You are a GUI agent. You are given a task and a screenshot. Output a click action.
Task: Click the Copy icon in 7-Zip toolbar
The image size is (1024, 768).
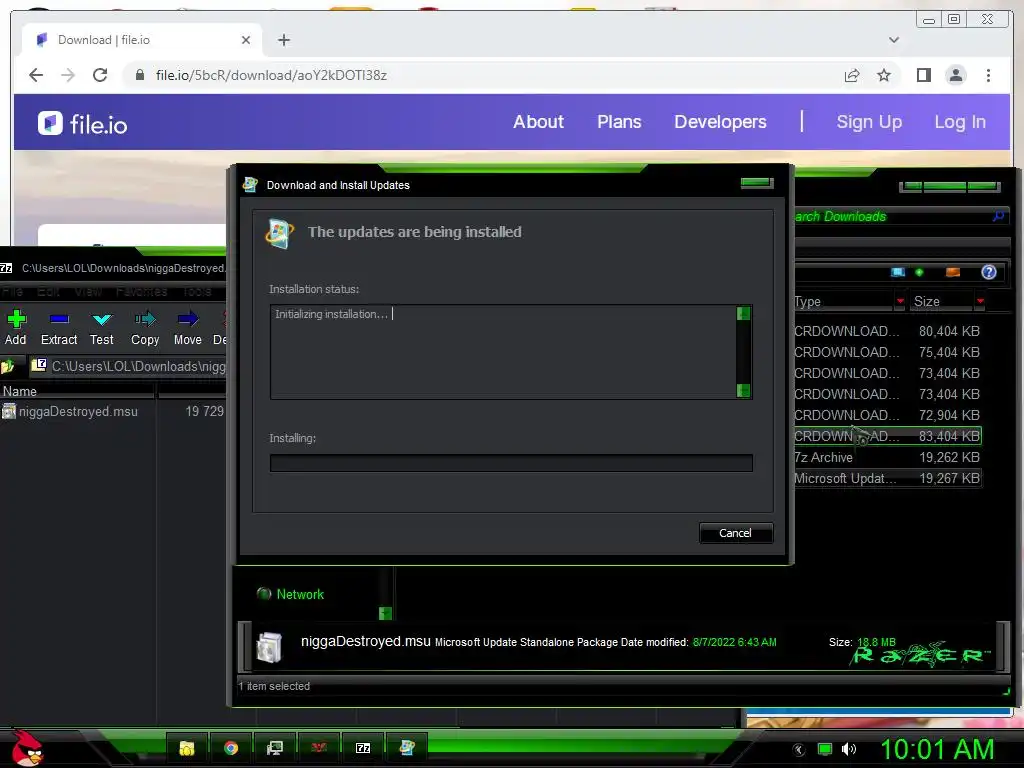coord(145,319)
